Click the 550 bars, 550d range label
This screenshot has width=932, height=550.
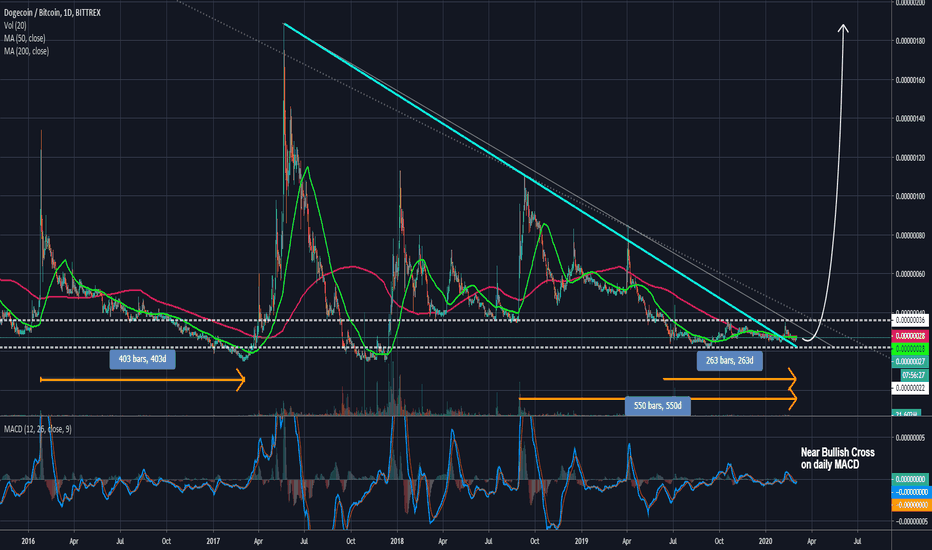[657, 406]
